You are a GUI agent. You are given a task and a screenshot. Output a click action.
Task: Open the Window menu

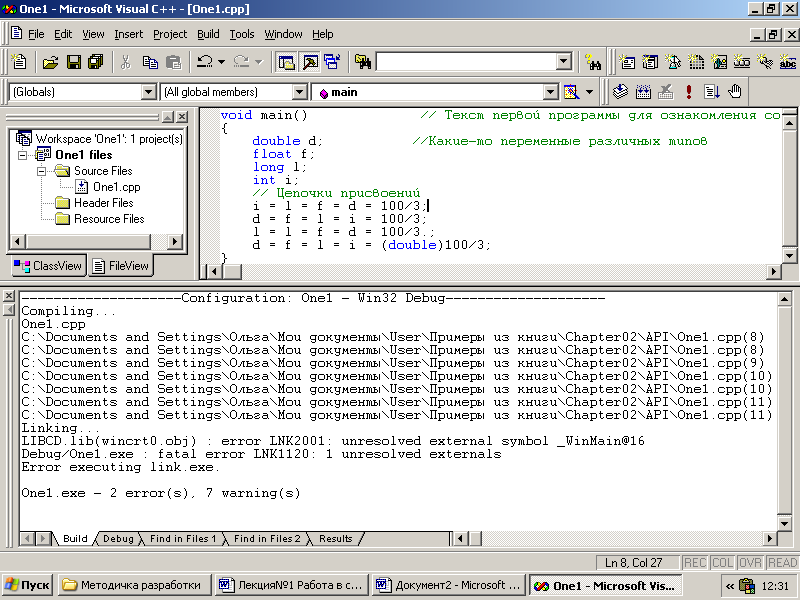pos(283,34)
